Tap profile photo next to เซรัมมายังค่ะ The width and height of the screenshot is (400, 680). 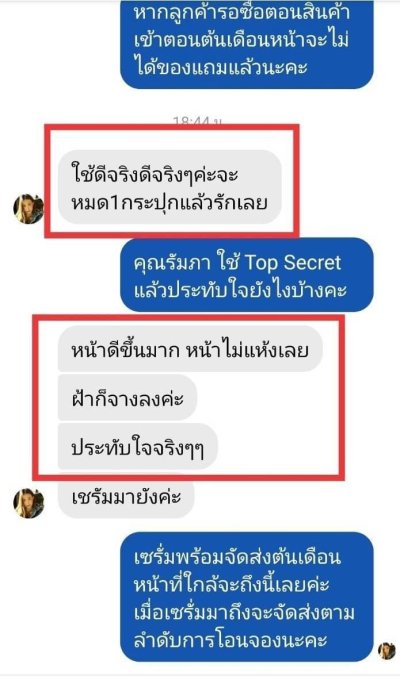pyautogui.click(x=29, y=503)
